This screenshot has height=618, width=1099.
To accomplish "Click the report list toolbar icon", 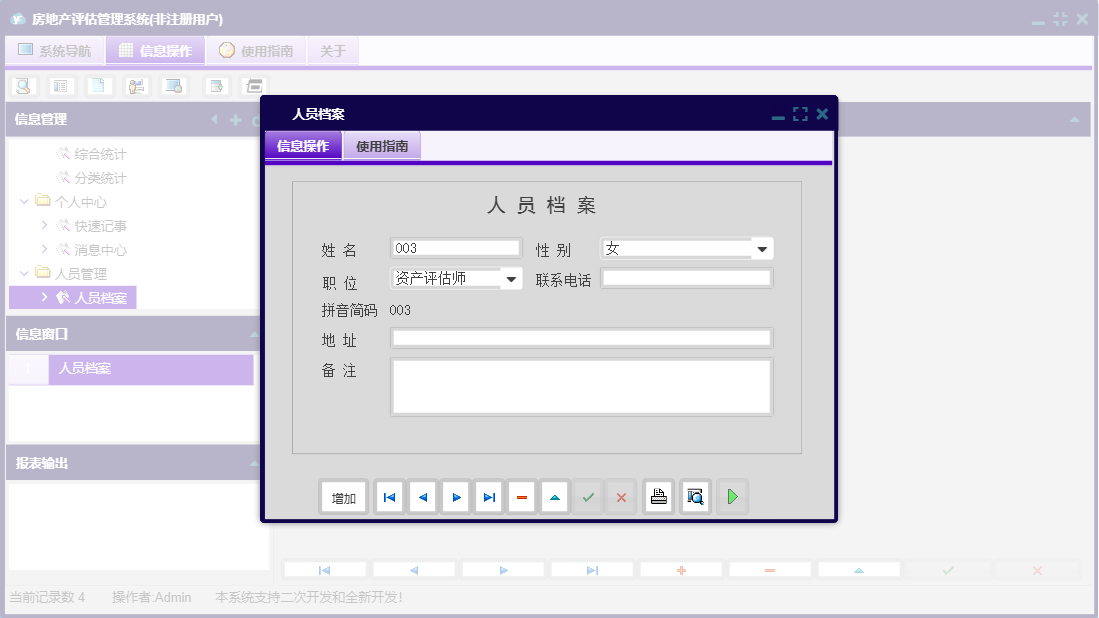I will [x=61, y=86].
